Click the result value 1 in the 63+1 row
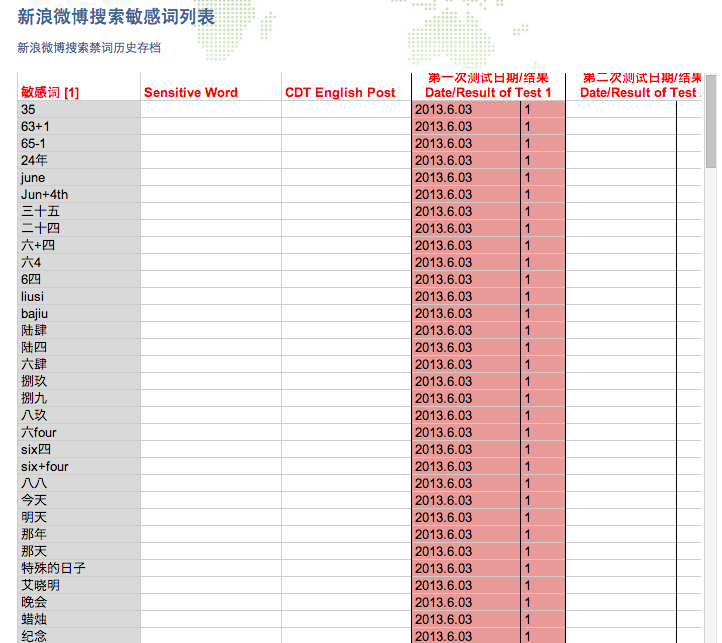This screenshot has width=722, height=643. [528, 127]
